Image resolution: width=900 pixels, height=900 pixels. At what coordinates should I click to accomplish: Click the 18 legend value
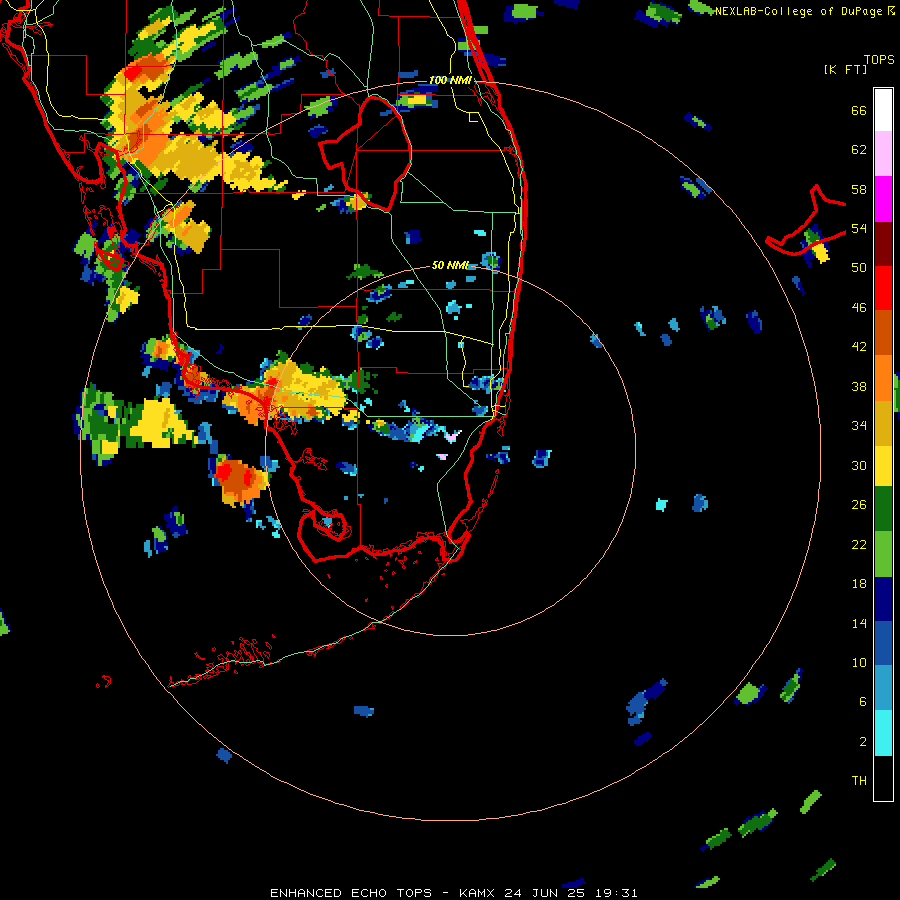(x=859, y=584)
